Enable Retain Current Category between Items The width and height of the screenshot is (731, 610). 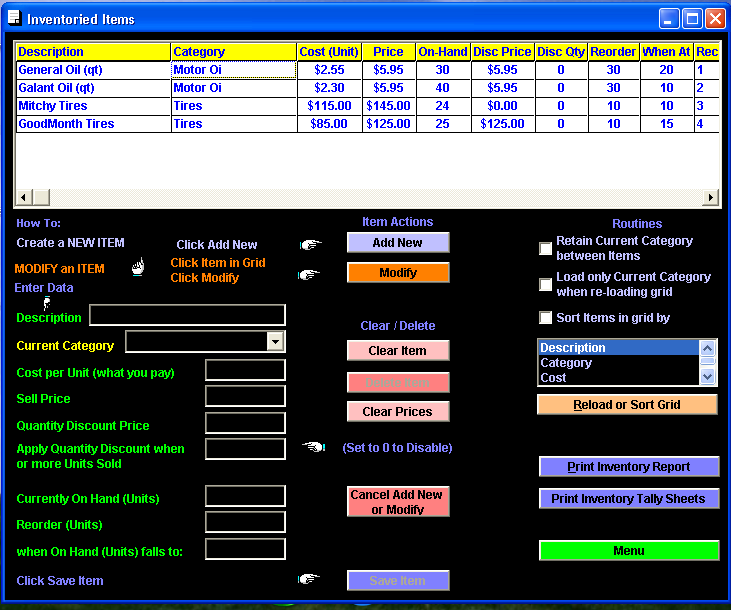click(545, 248)
